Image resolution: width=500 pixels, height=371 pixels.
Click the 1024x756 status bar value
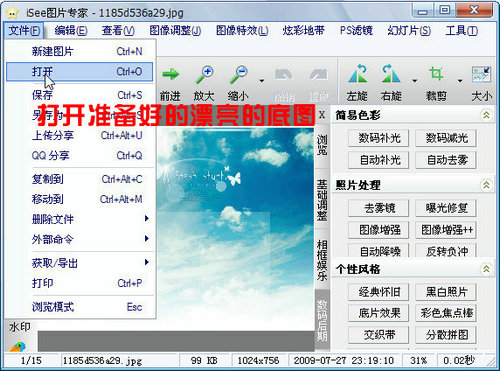[x=258, y=360]
